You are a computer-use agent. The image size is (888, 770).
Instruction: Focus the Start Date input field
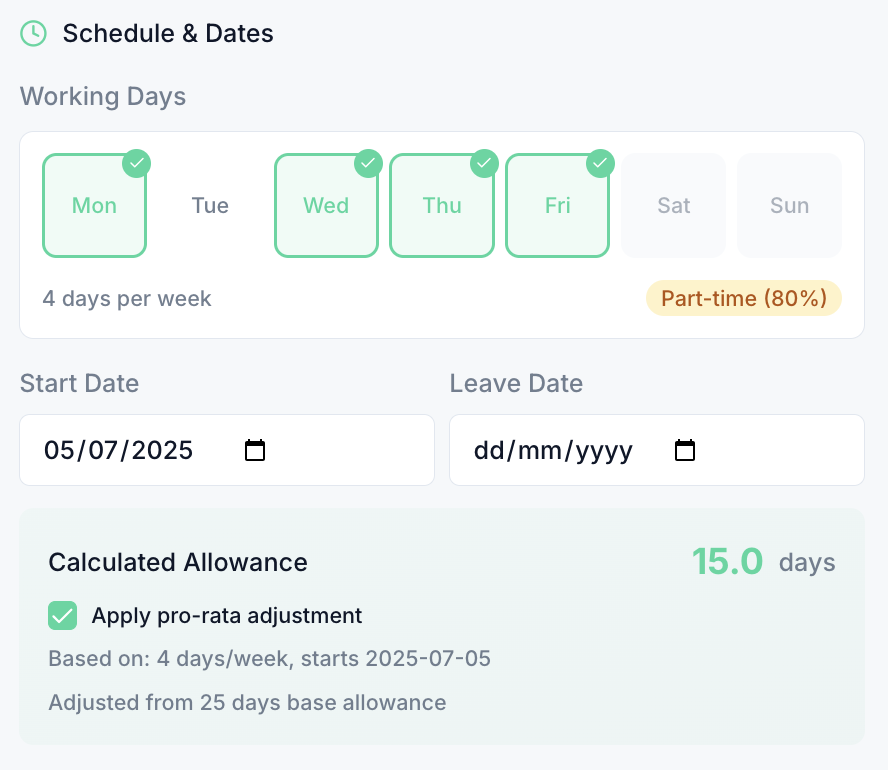140,450
